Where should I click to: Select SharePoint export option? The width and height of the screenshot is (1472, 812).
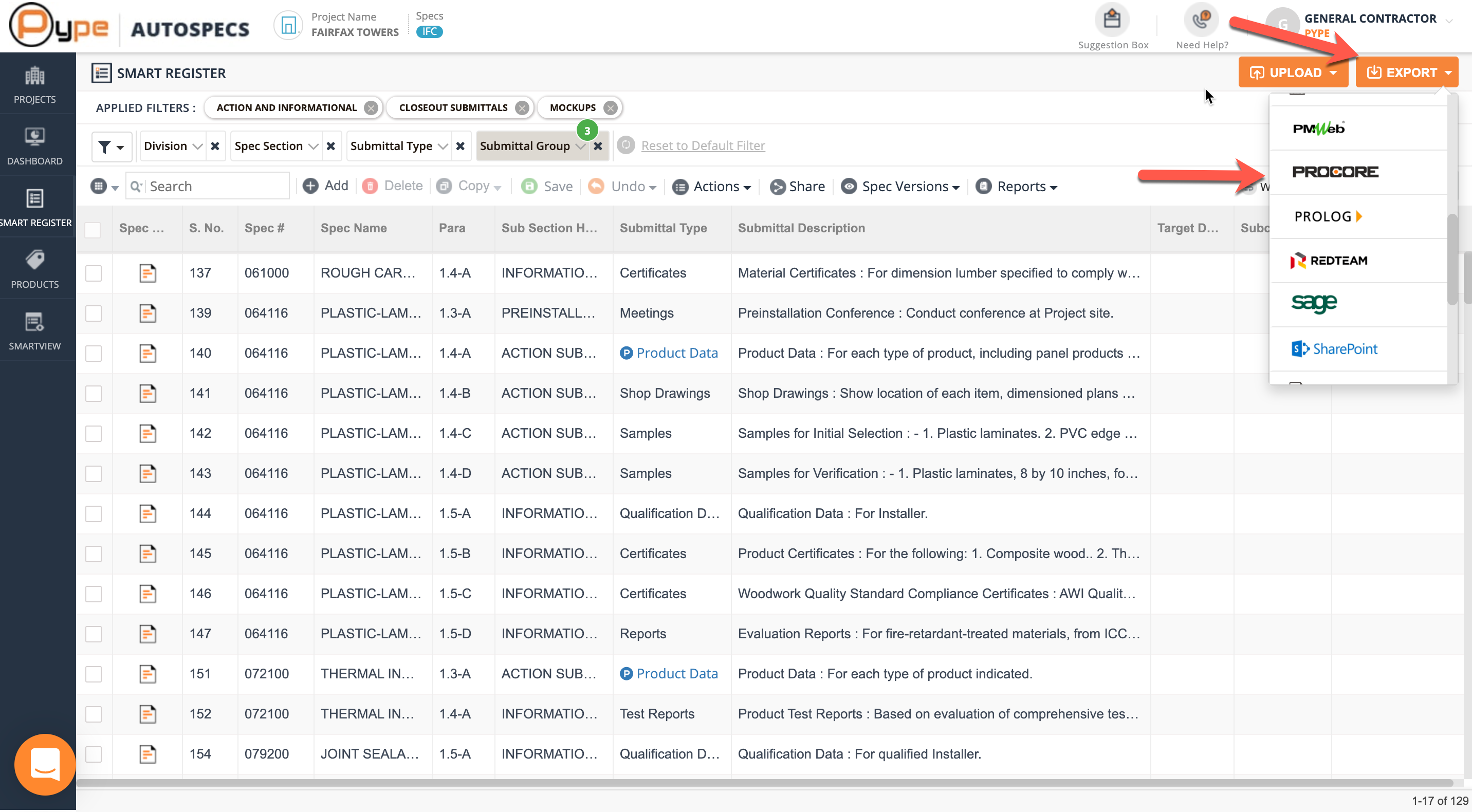click(x=1335, y=348)
